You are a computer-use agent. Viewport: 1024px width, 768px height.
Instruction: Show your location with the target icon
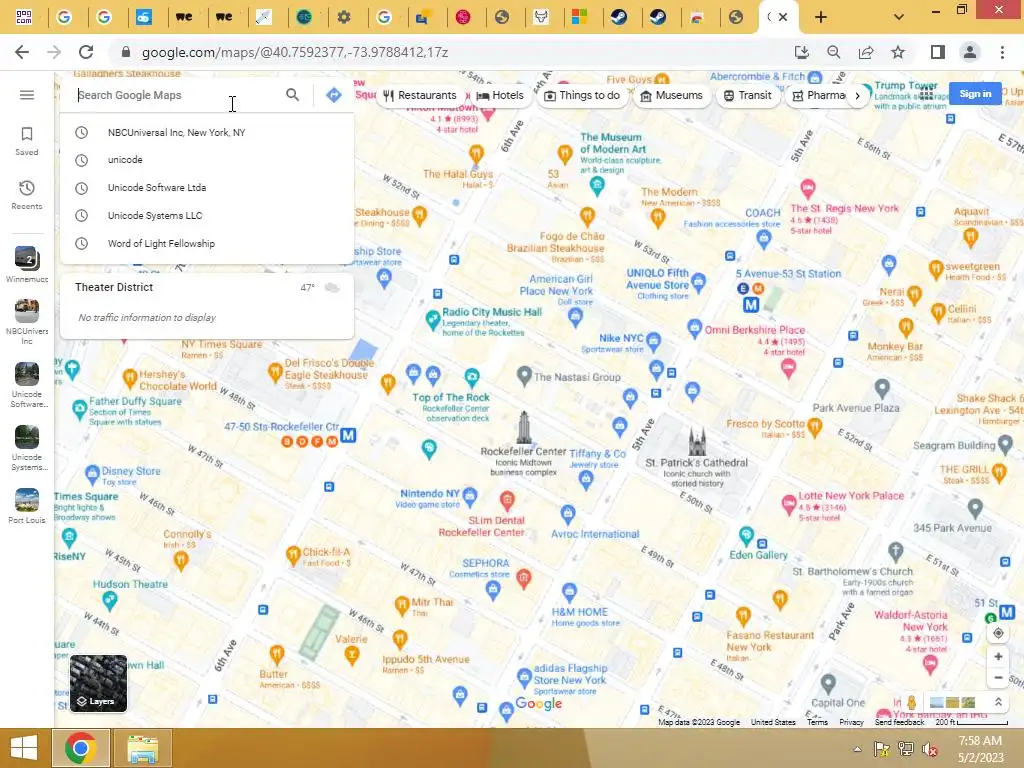coord(998,633)
